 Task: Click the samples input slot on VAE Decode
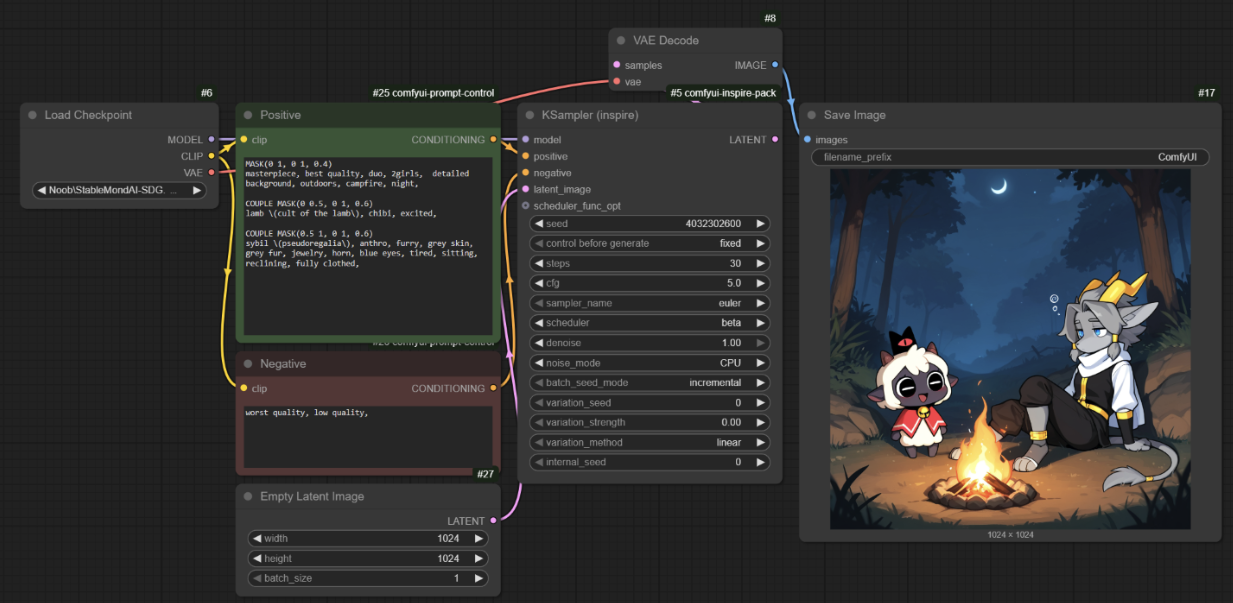click(616, 65)
